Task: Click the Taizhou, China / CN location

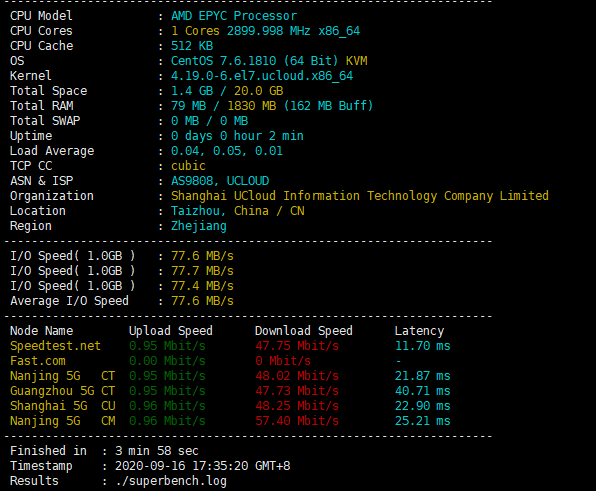Action: [238, 211]
